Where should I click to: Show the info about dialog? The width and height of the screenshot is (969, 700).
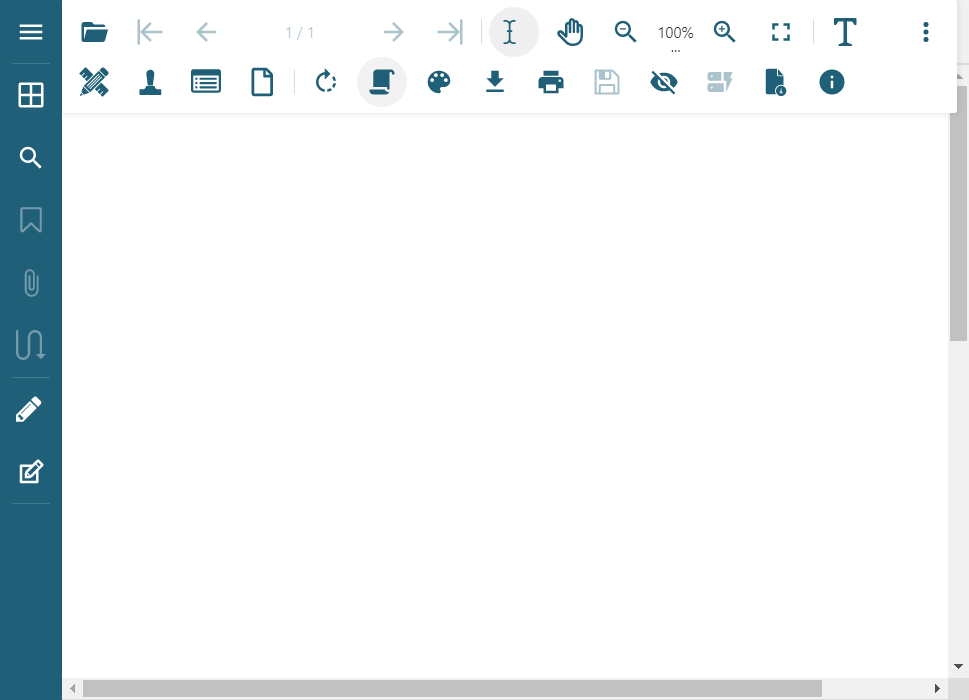click(832, 82)
